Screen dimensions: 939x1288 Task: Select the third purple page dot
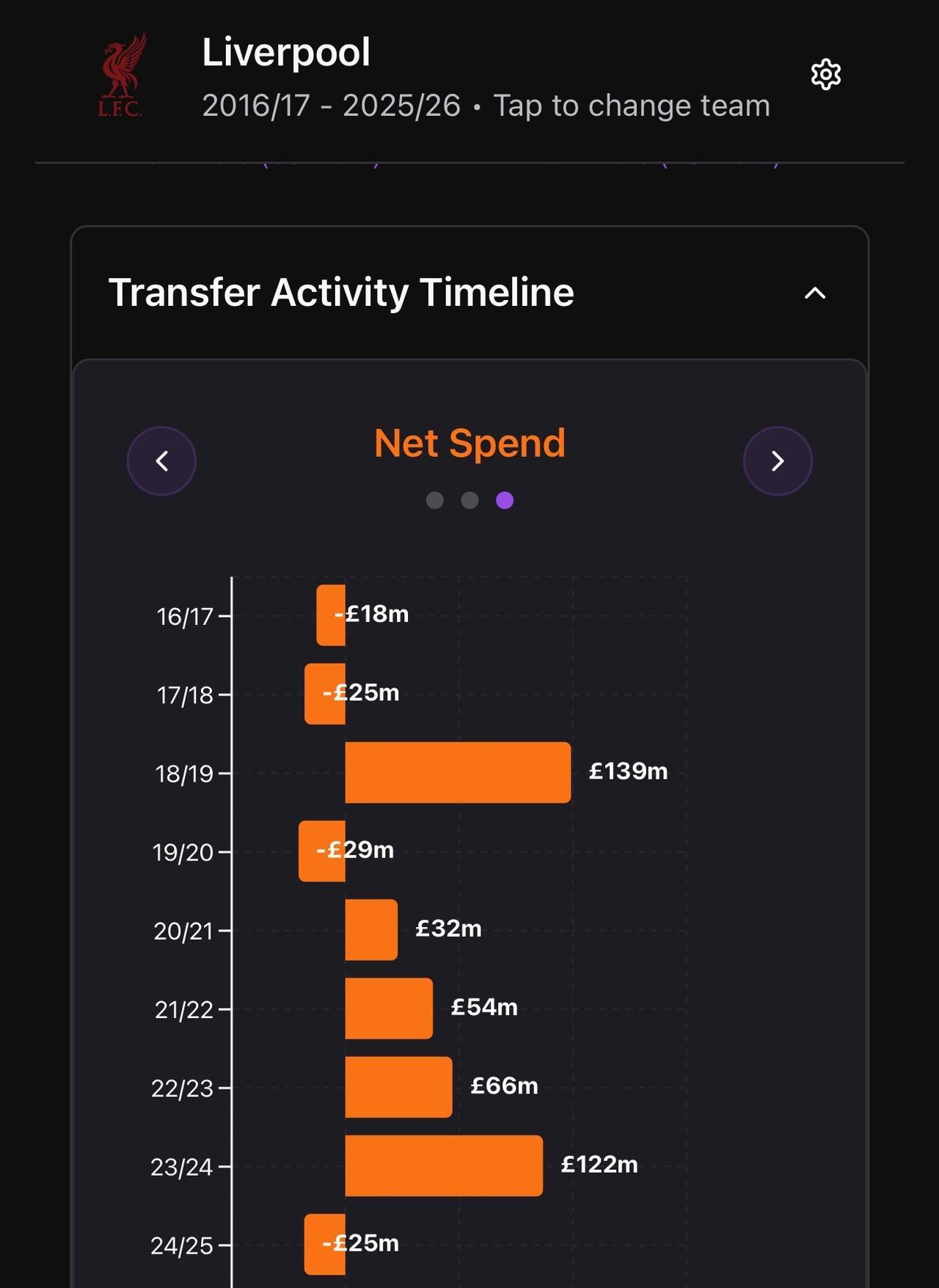point(505,500)
